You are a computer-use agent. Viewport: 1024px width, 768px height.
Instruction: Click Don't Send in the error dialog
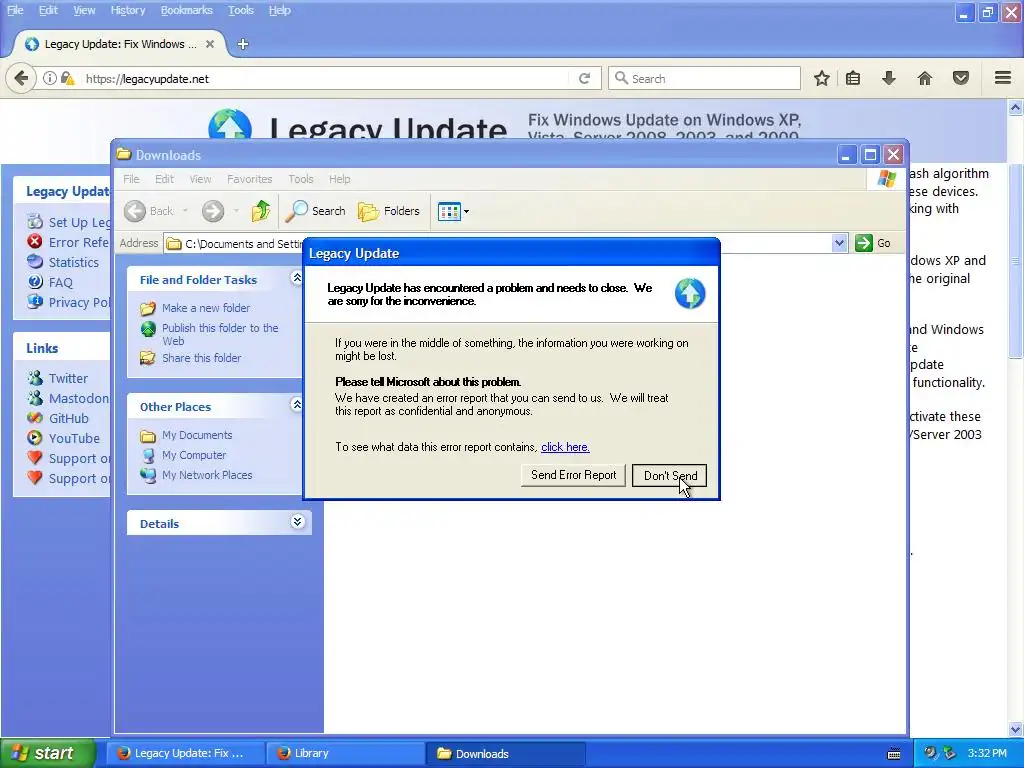[669, 475]
